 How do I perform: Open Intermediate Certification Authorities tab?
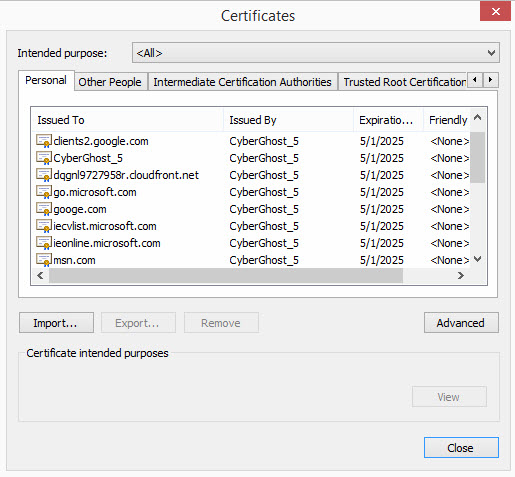pyautogui.click(x=242, y=82)
